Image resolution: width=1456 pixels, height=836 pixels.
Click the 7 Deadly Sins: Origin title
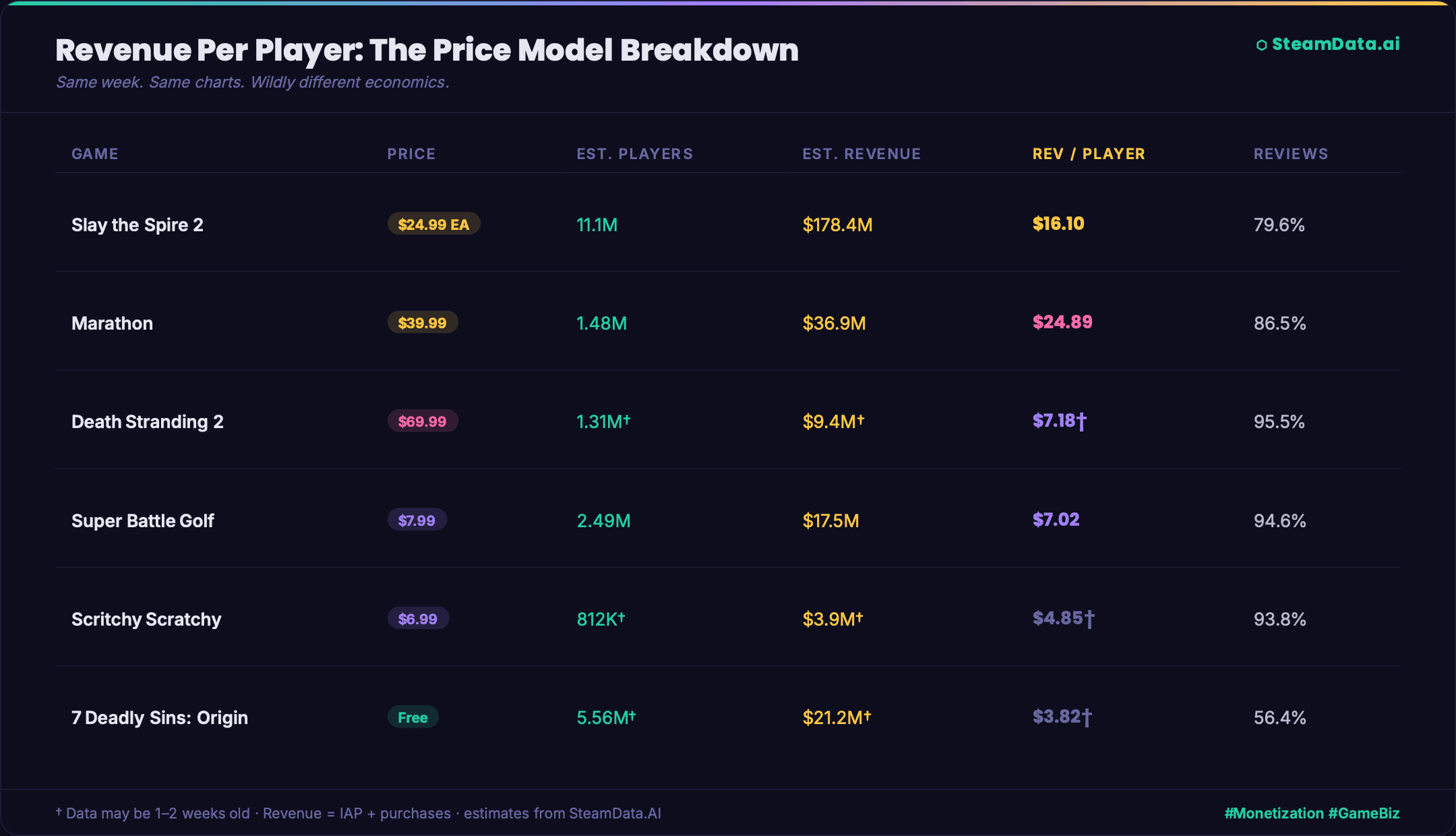160,717
